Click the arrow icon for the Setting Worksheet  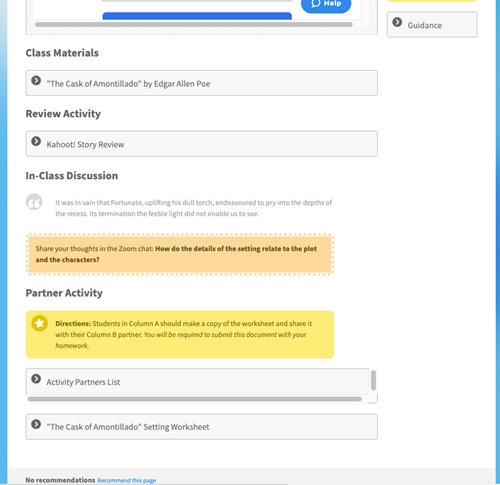pyautogui.click(x=36, y=424)
